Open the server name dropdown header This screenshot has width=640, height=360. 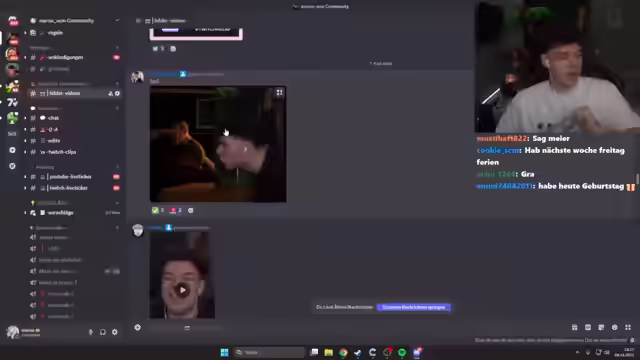75,20
